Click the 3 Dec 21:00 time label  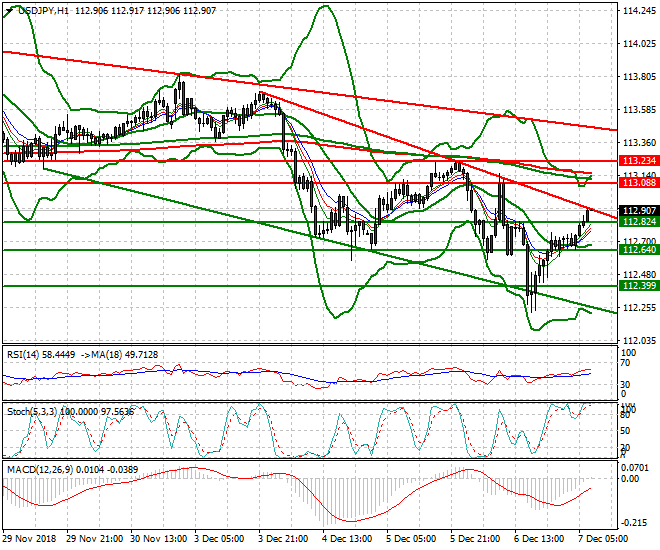coord(283,539)
